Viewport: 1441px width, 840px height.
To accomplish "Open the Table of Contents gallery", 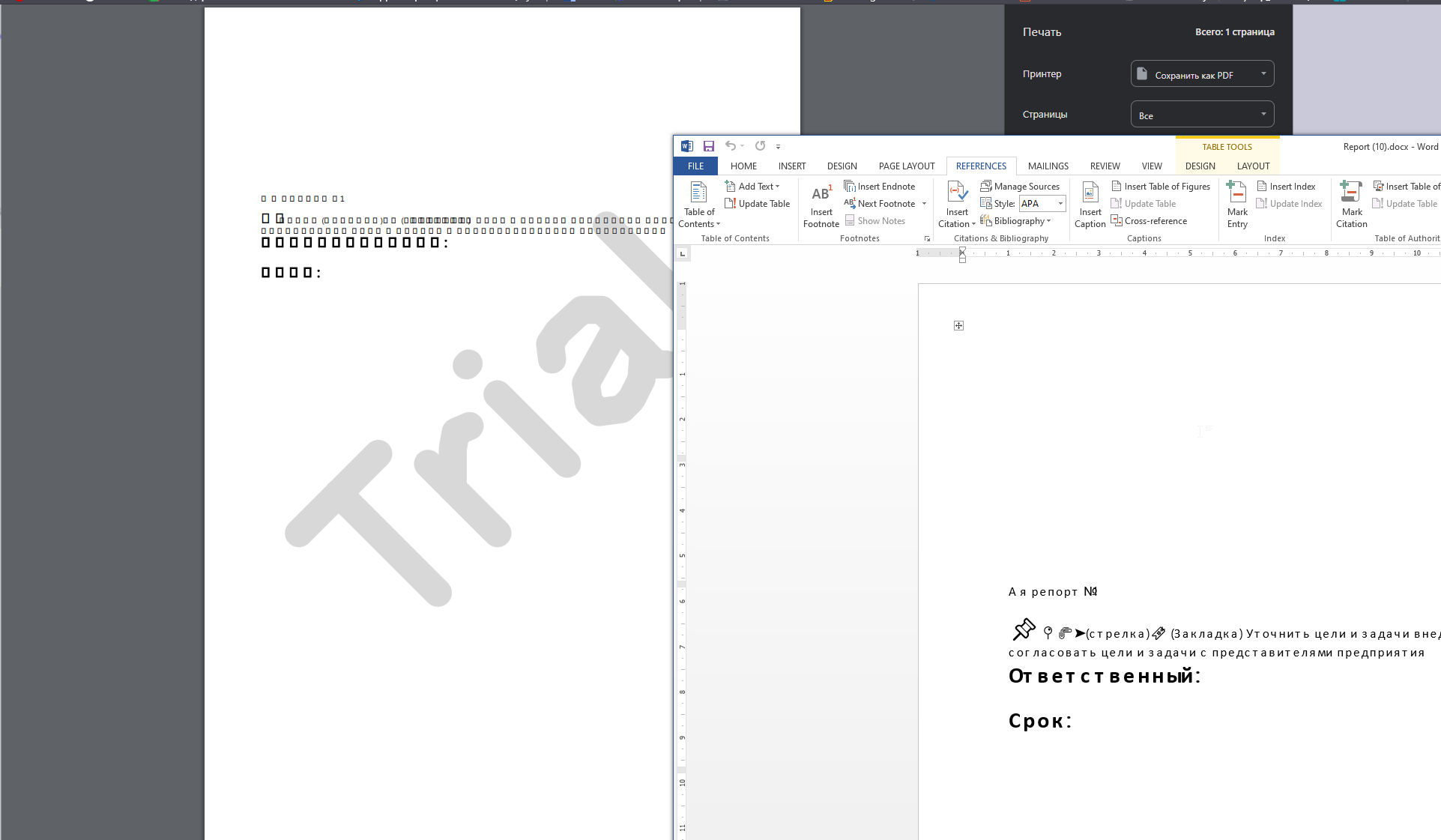I will pos(698,205).
